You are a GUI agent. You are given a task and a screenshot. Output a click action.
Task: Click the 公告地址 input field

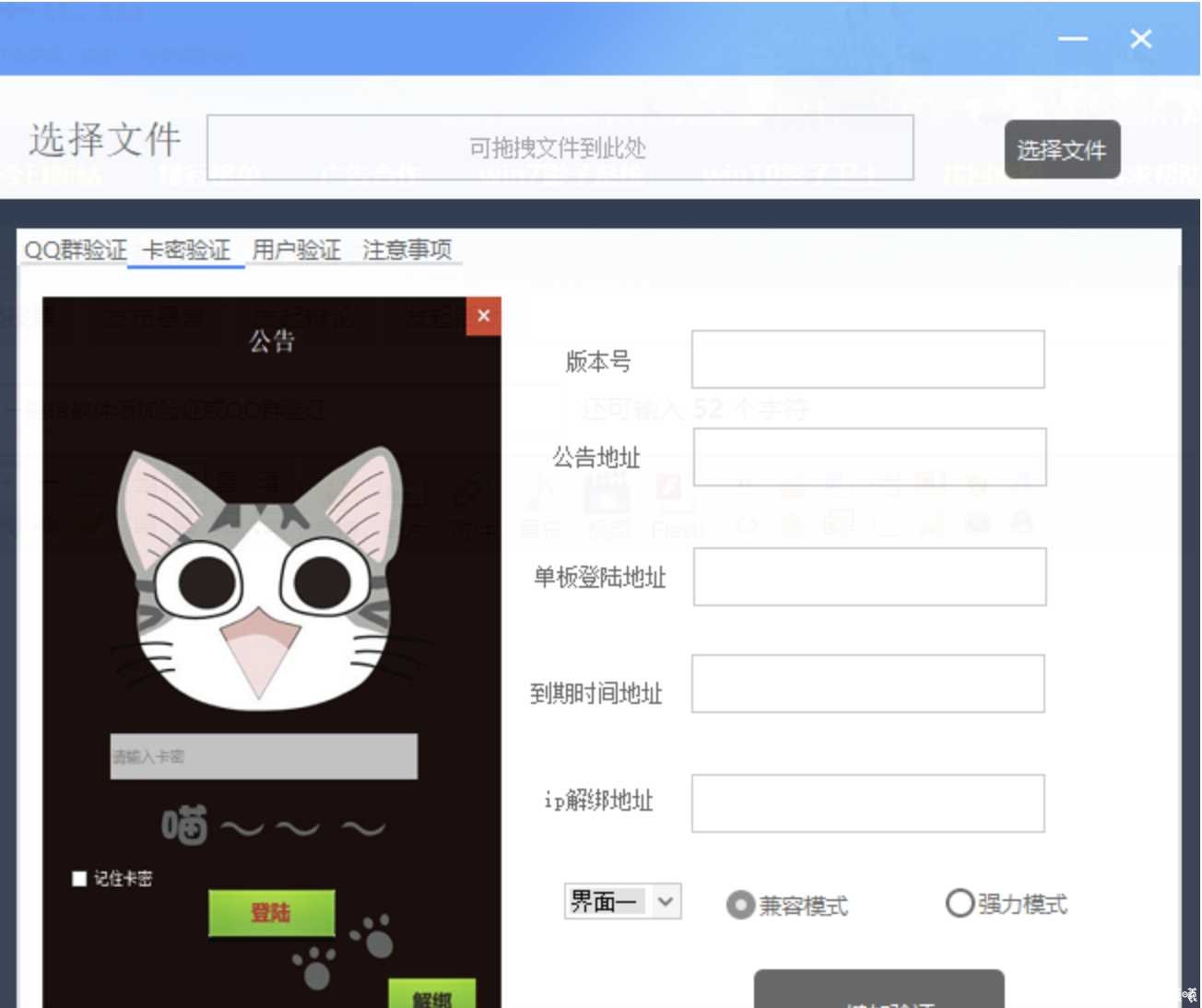point(869,457)
